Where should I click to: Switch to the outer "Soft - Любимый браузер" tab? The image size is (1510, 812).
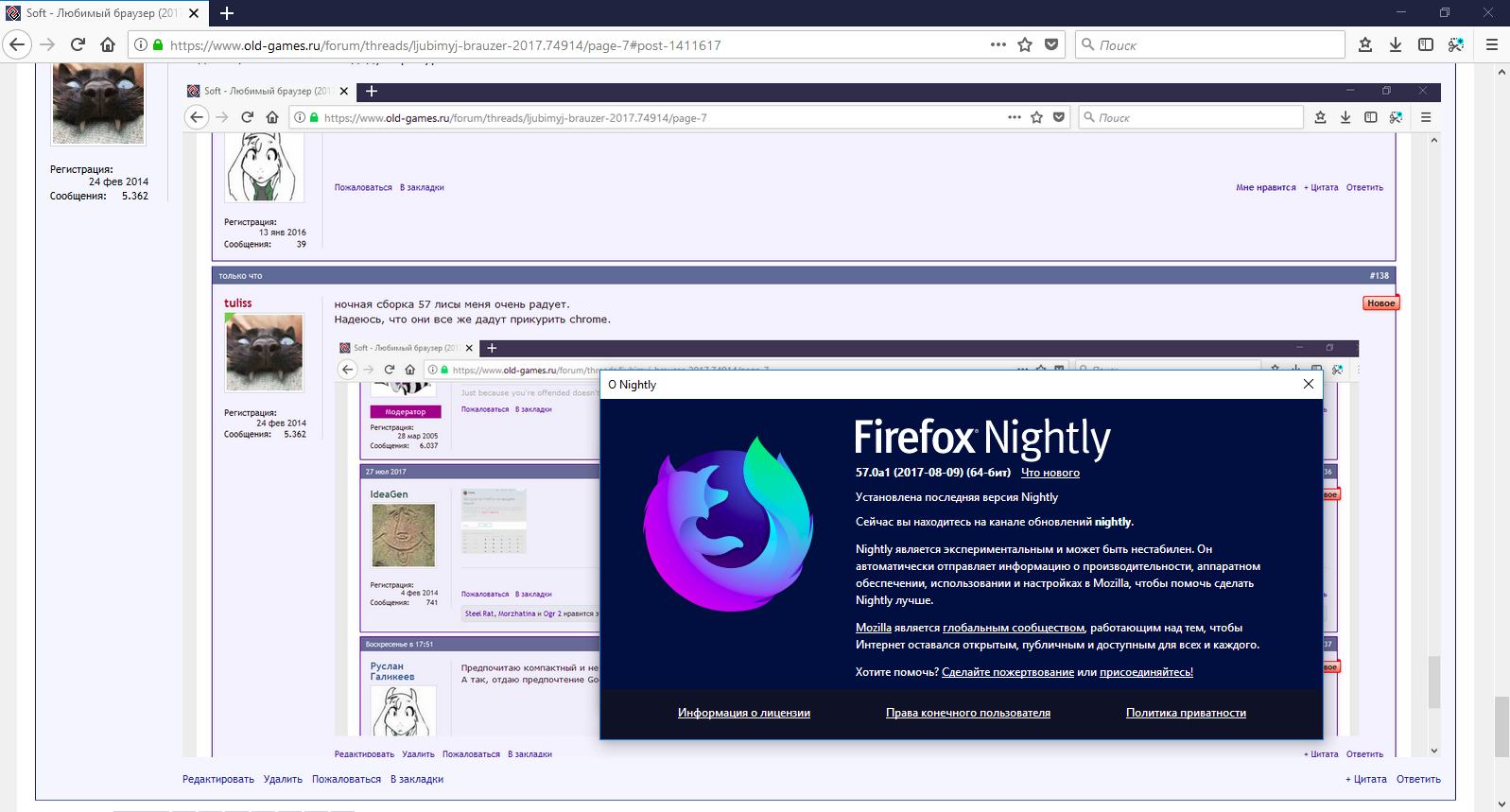click(x=102, y=13)
